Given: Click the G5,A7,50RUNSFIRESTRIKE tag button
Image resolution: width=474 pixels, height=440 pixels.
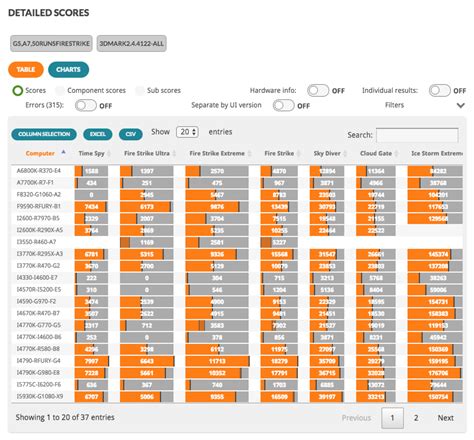Looking at the screenshot, I should point(51,44).
